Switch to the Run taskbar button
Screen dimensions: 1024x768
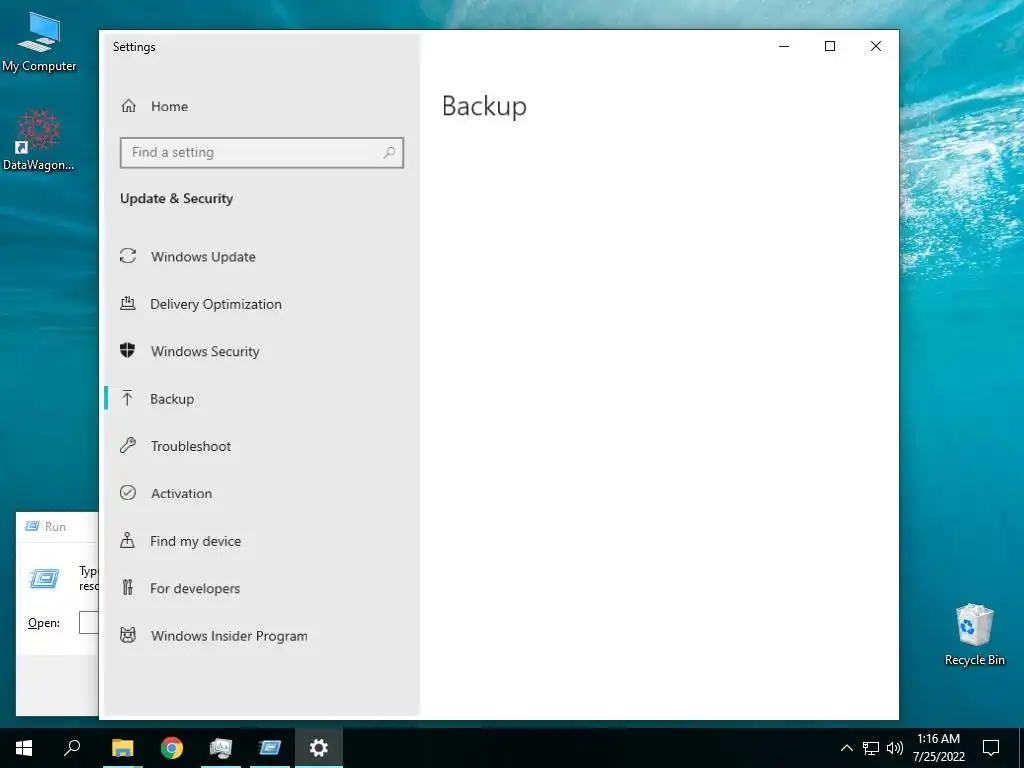pos(269,748)
